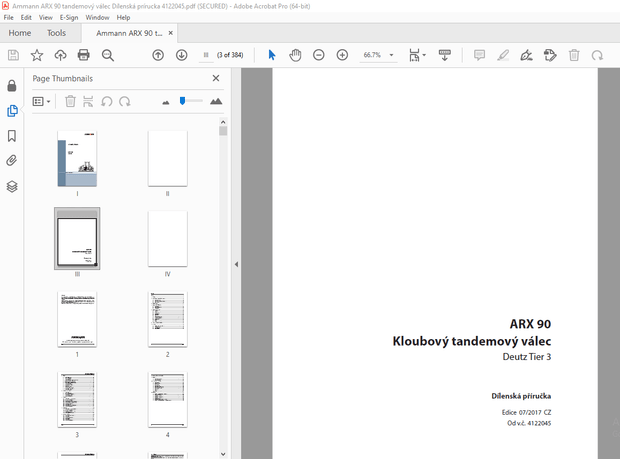Open the Attachments paperclip panel
The image size is (620, 459).
click(x=12, y=161)
